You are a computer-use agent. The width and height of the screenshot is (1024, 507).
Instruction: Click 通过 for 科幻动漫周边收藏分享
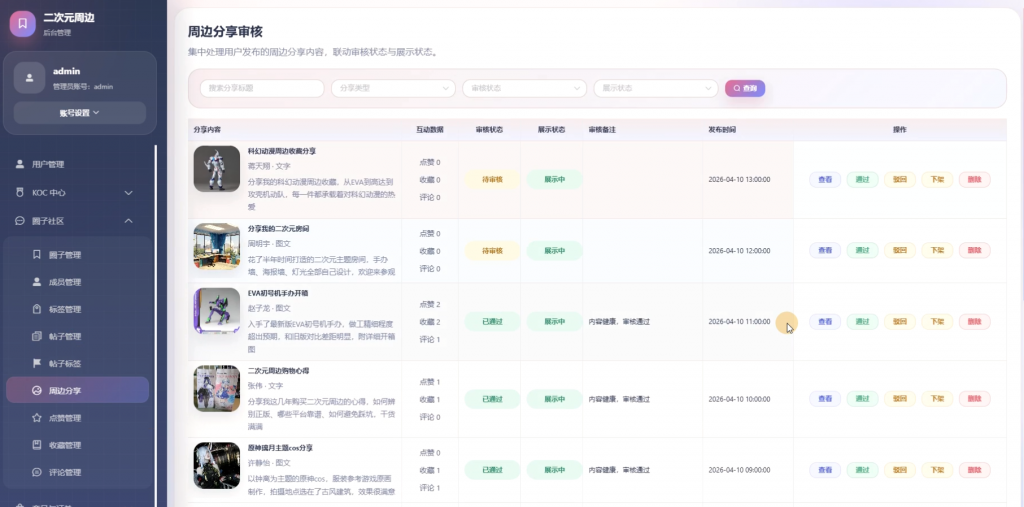click(862, 179)
